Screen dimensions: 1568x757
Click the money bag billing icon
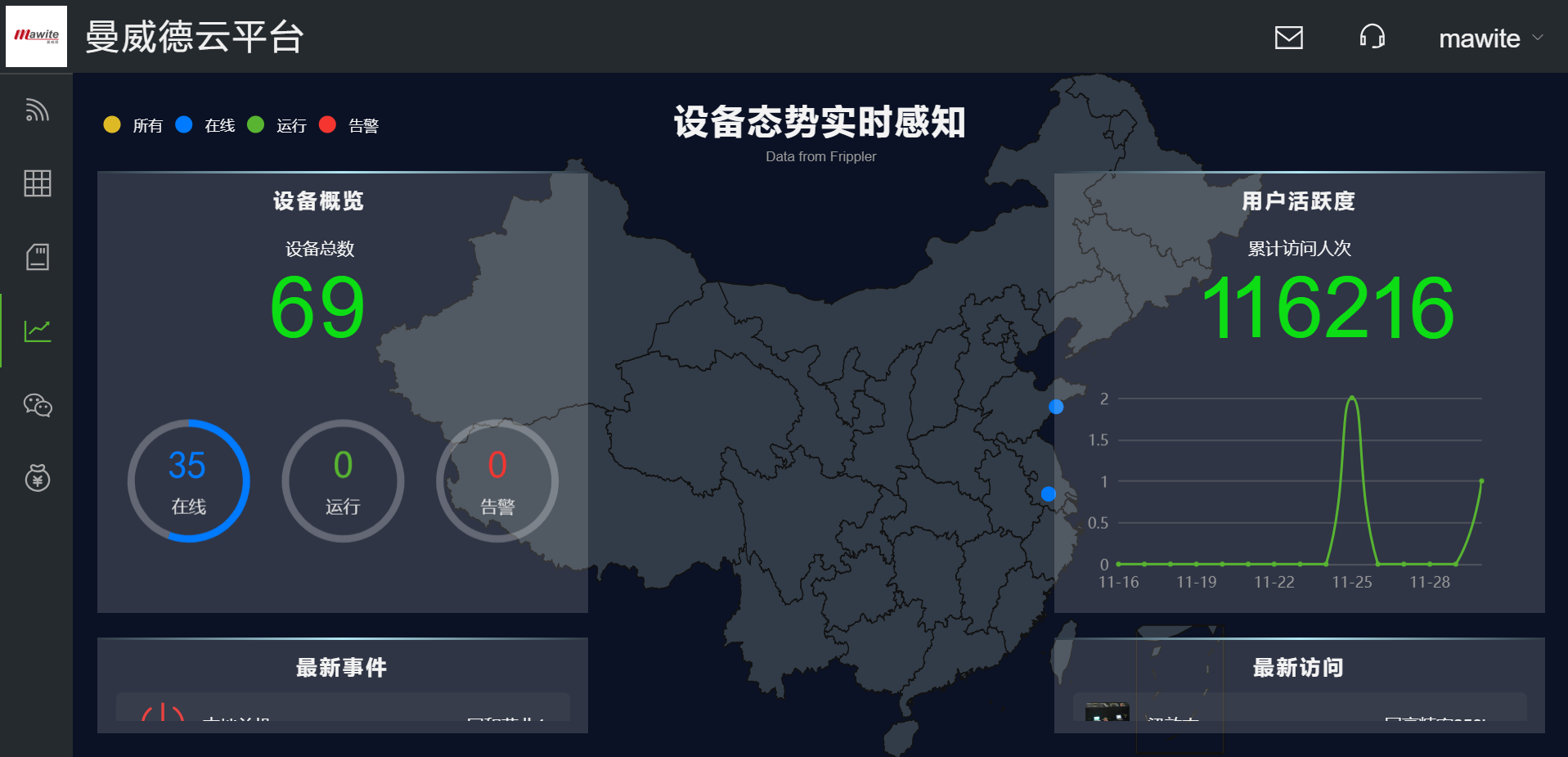point(36,478)
